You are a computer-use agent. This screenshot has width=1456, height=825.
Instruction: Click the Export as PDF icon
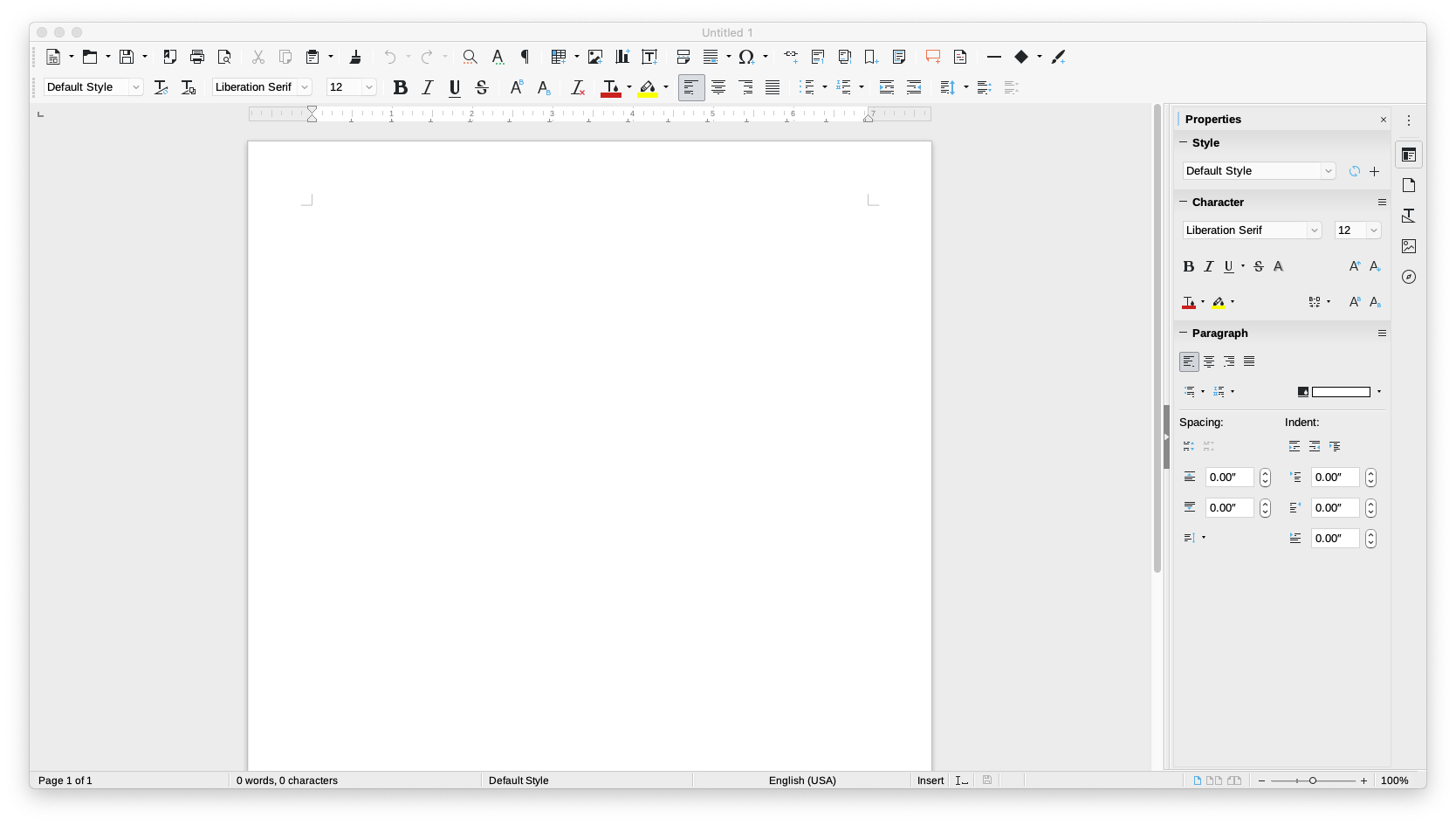coord(170,57)
